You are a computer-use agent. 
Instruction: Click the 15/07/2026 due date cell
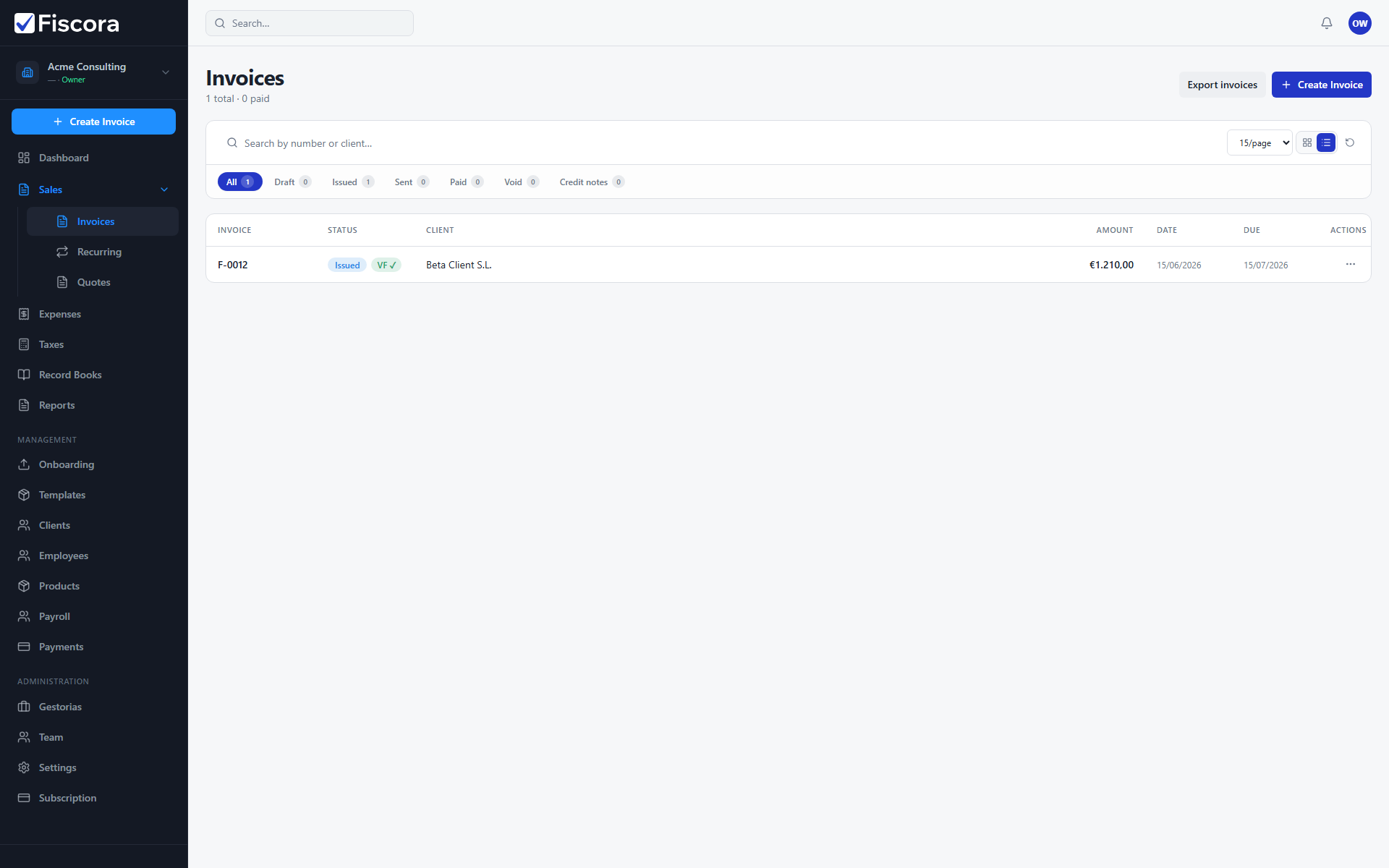(x=1265, y=265)
